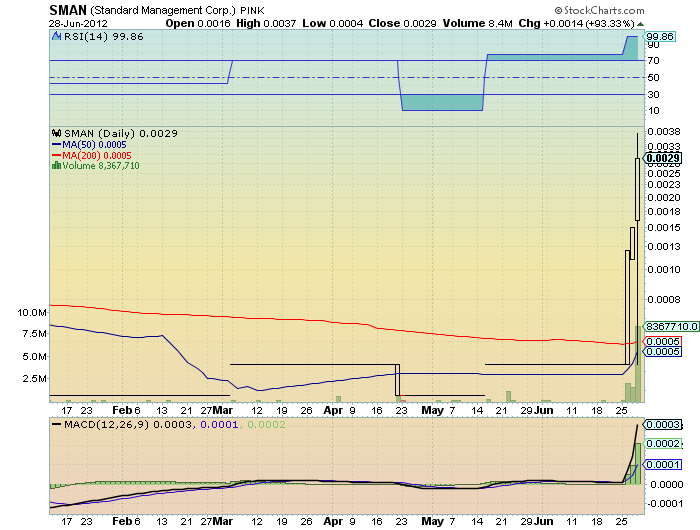Image resolution: width=700 pixels, height=530 pixels.
Task: Click the tall latest candlestick body
Action: pyautogui.click(x=638, y=189)
